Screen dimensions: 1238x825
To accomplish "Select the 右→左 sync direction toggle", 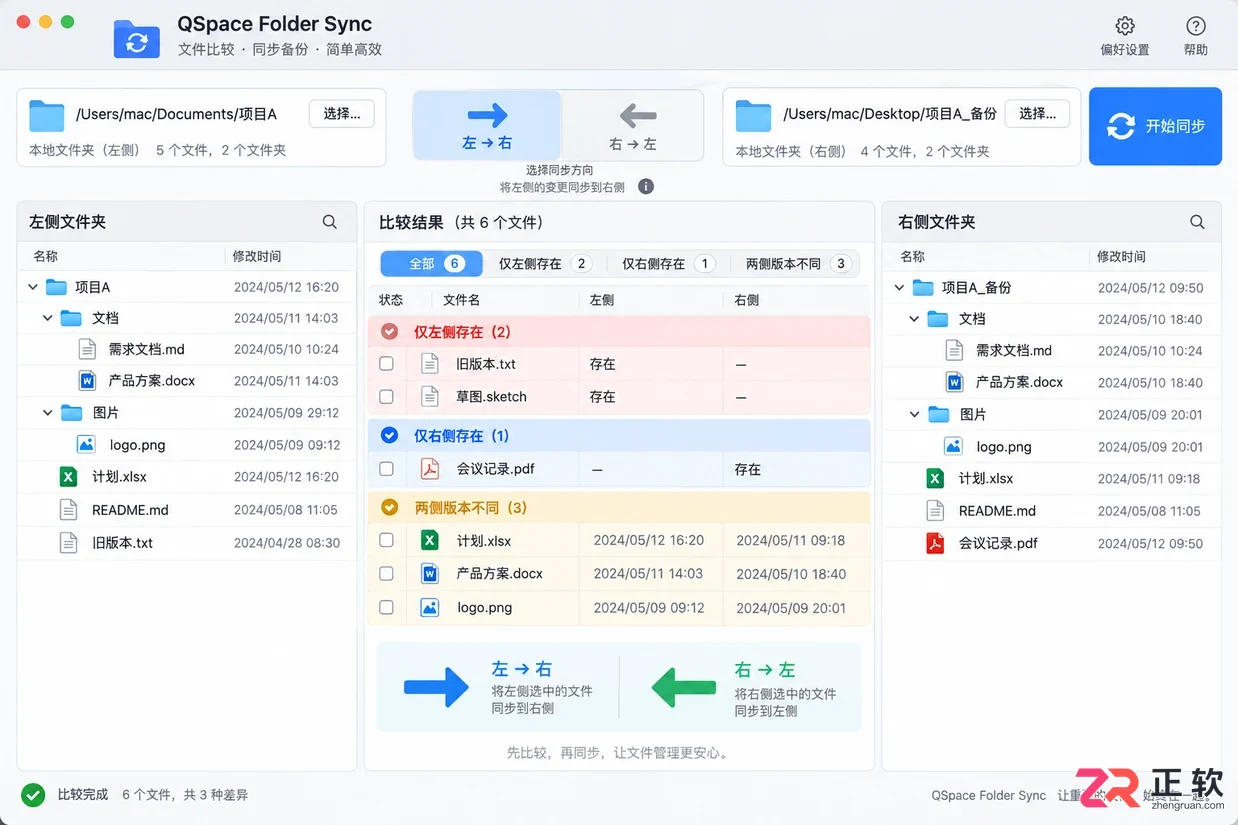I will point(633,126).
